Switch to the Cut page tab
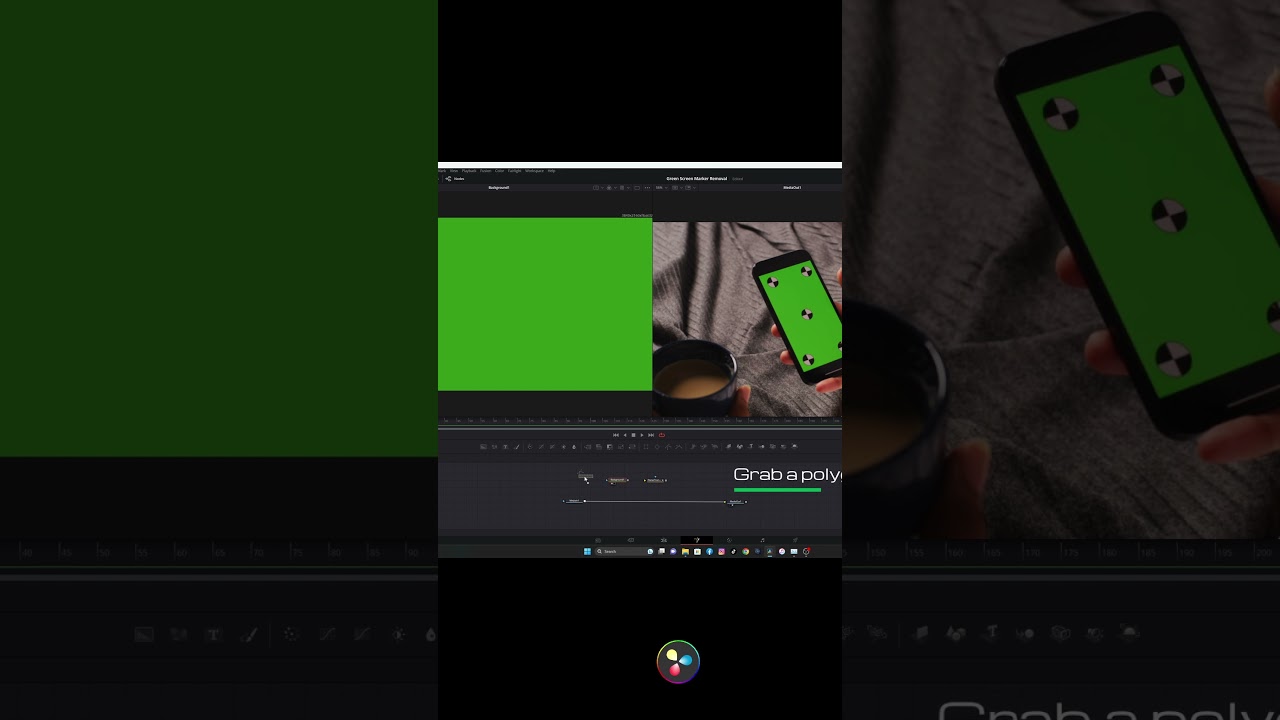Image resolution: width=1280 pixels, height=720 pixels. 631,540
